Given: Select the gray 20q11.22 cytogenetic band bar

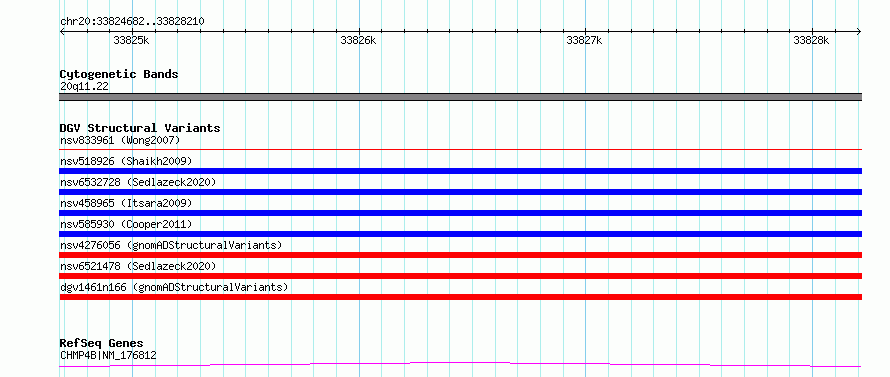Looking at the screenshot, I should click(x=460, y=97).
